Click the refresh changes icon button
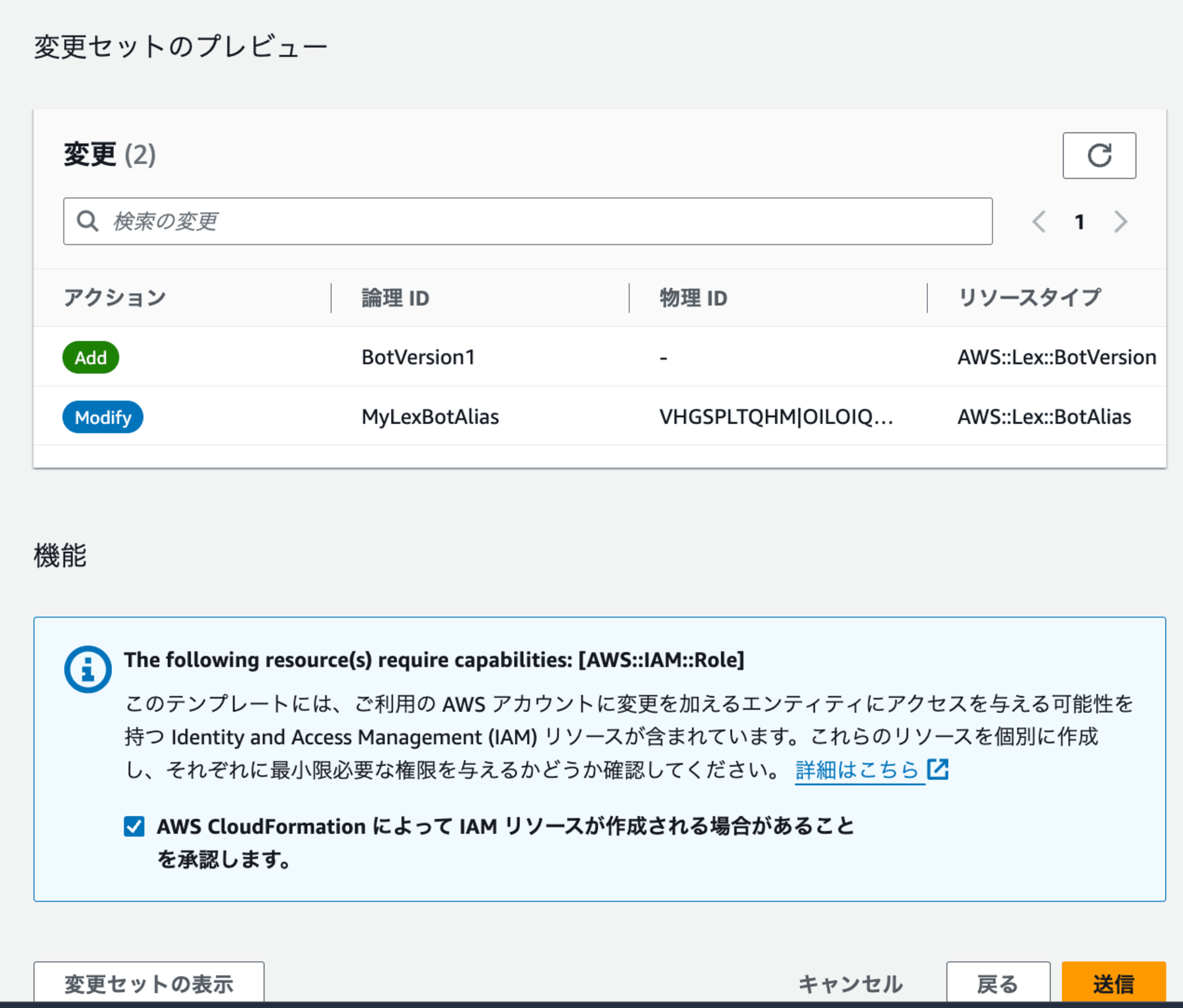This screenshot has width=1183, height=1008. (x=1099, y=156)
